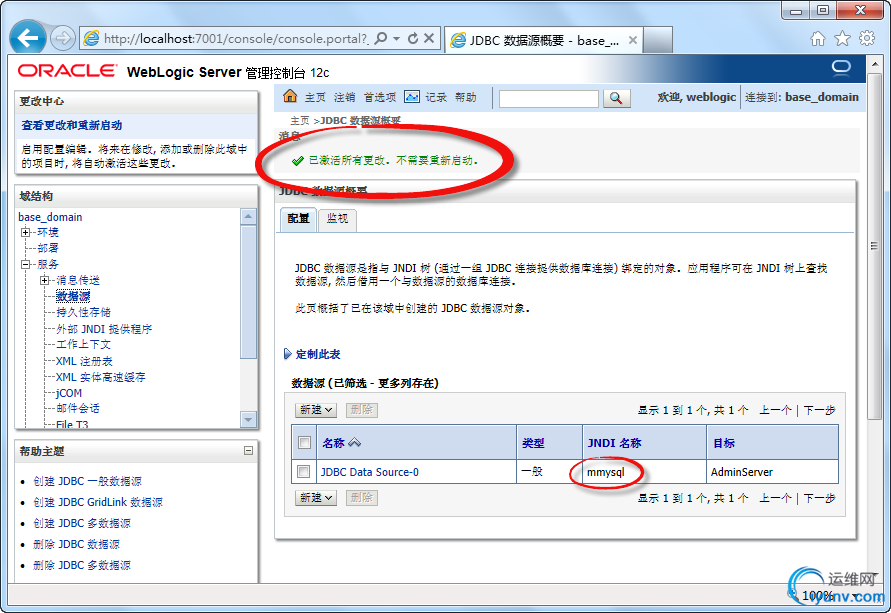
Task: Click the browser URL address field
Action: (x=235, y=39)
